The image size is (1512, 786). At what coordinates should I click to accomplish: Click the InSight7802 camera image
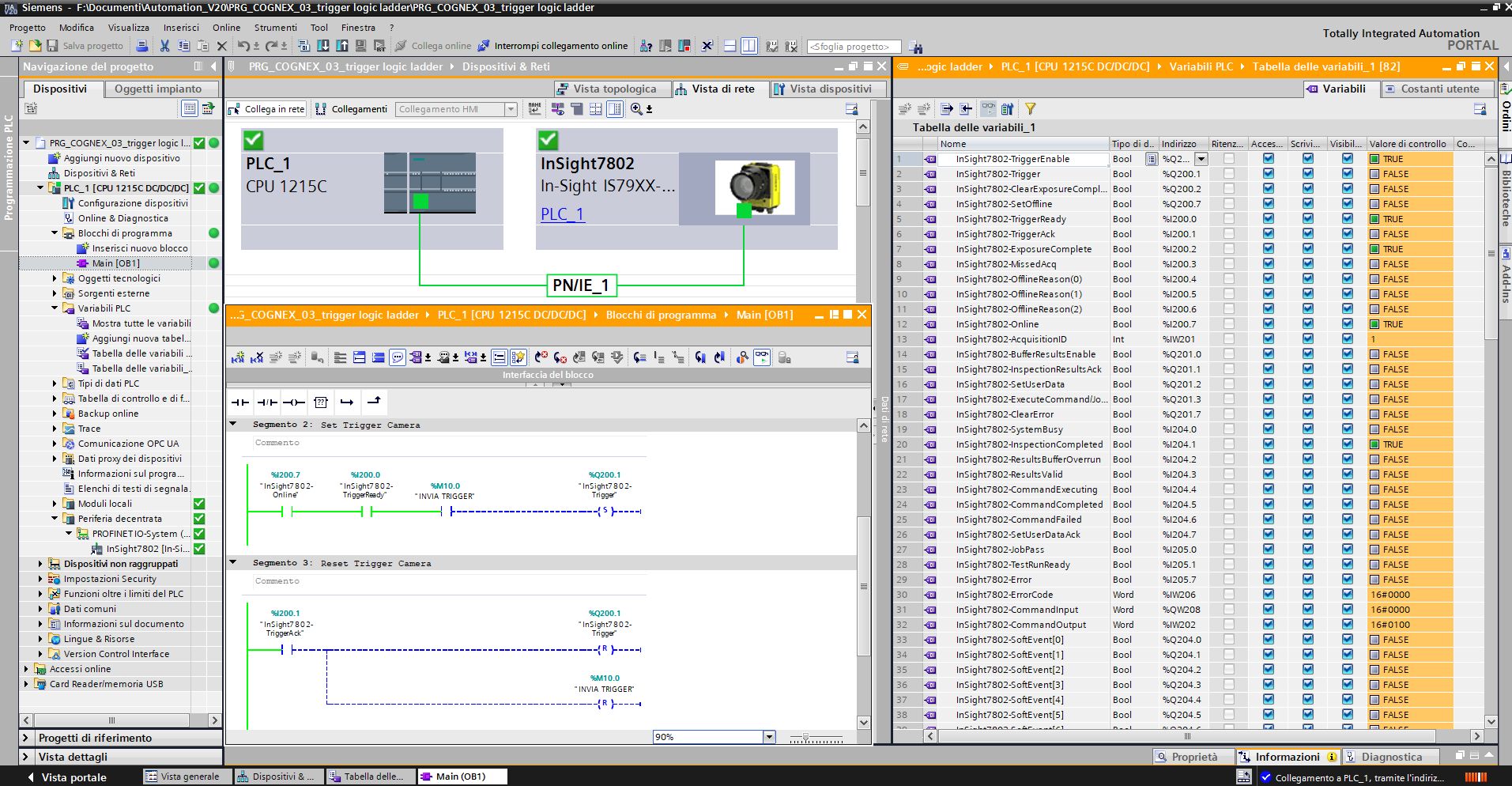pos(755,187)
